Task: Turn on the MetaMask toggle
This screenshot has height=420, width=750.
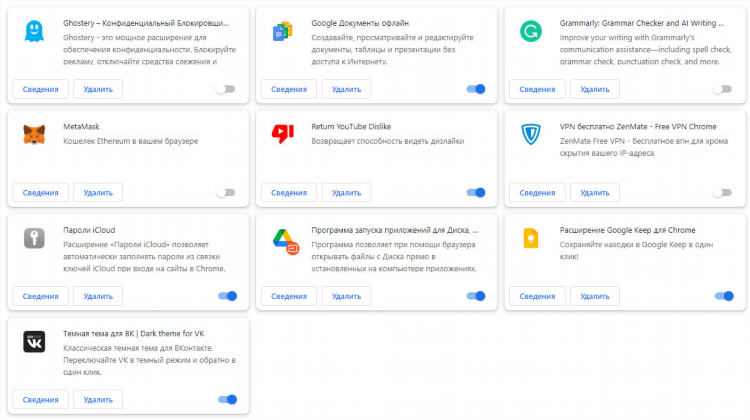Action: pyautogui.click(x=225, y=192)
